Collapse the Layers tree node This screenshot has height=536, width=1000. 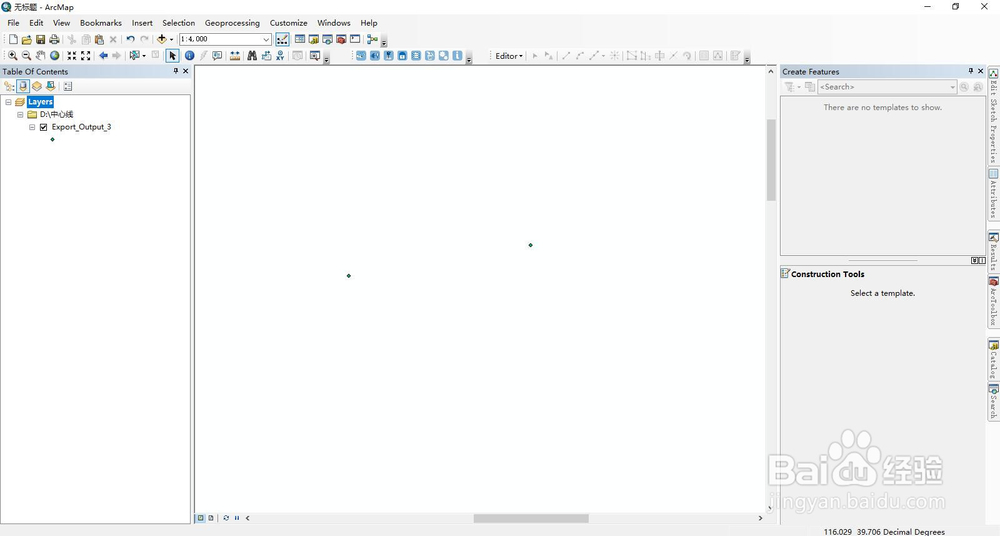pyautogui.click(x=8, y=102)
